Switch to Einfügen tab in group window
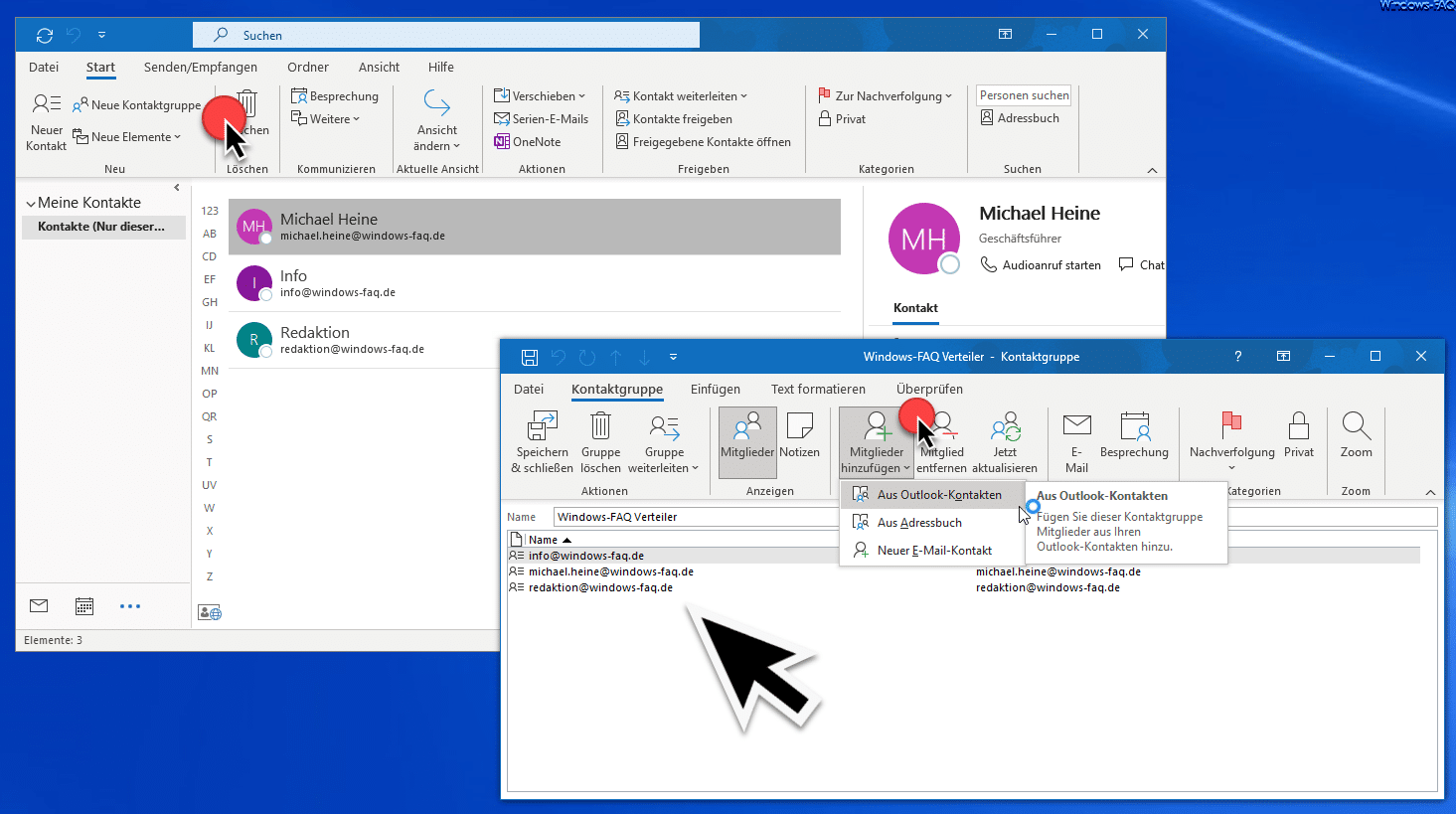 point(716,390)
